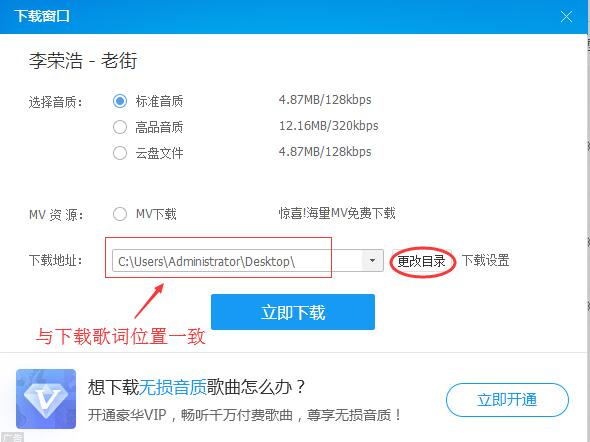Click the 立即开通 VIP button
The width and height of the screenshot is (590, 442).
click(x=507, y=399)
